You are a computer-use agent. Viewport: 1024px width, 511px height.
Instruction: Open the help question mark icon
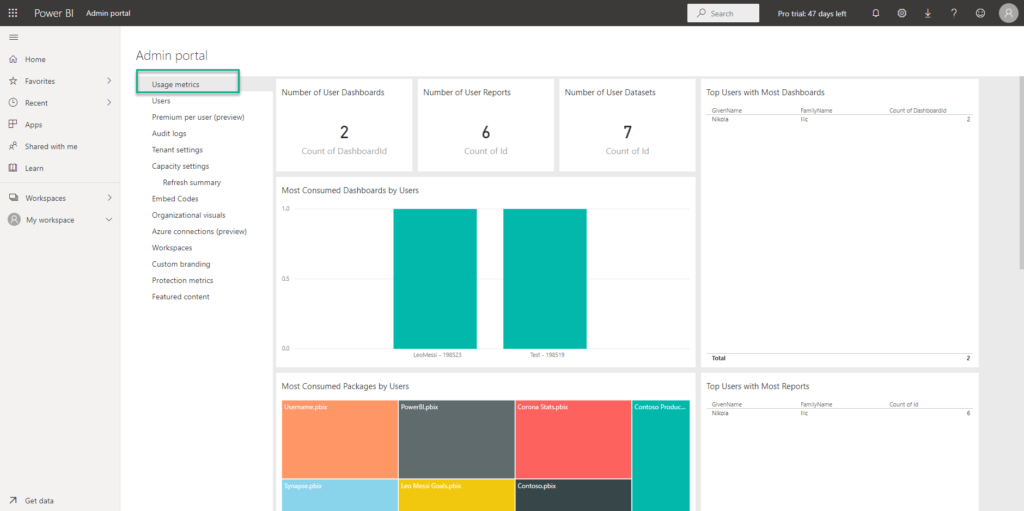pos(954,13)
